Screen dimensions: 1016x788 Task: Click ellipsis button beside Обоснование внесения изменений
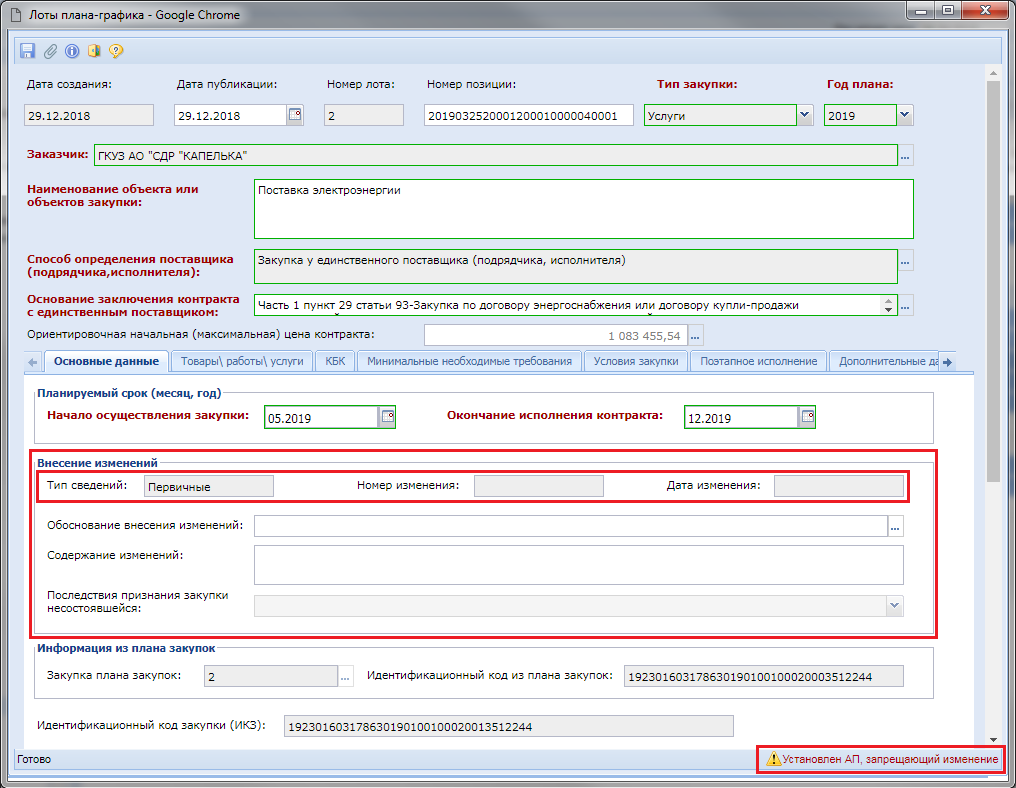click(896, 527)
